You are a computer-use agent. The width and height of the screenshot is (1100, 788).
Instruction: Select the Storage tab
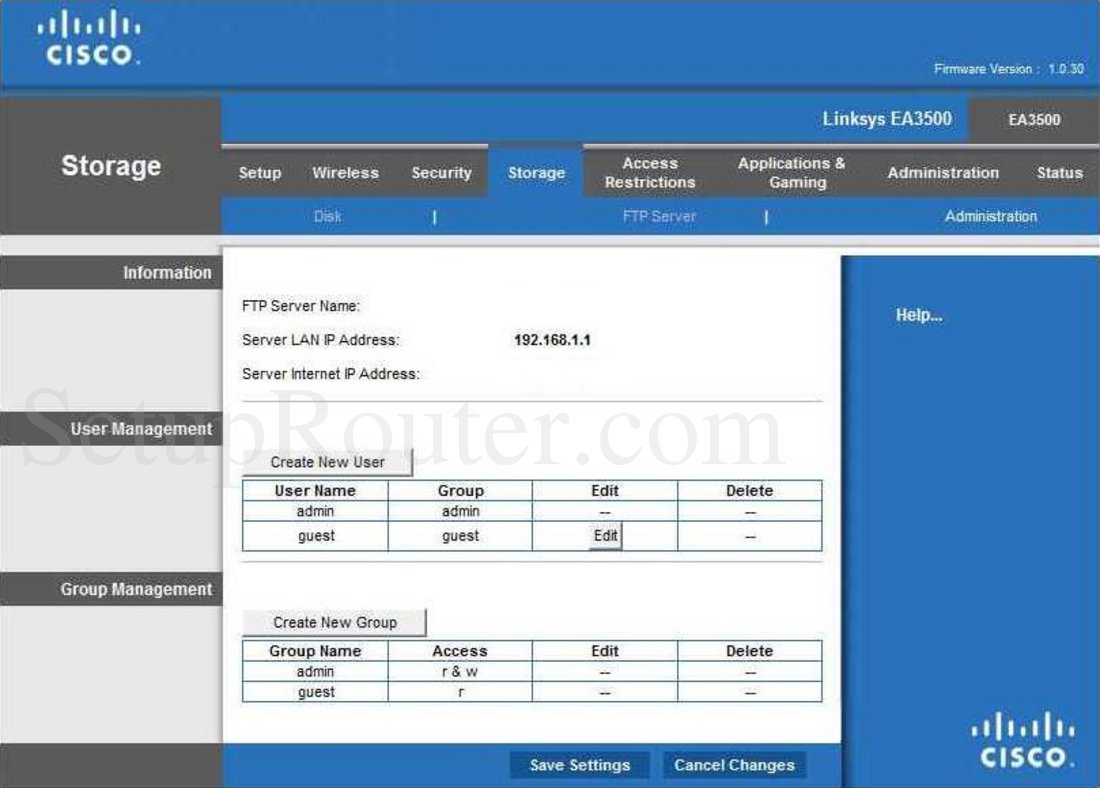pos(536,173)
